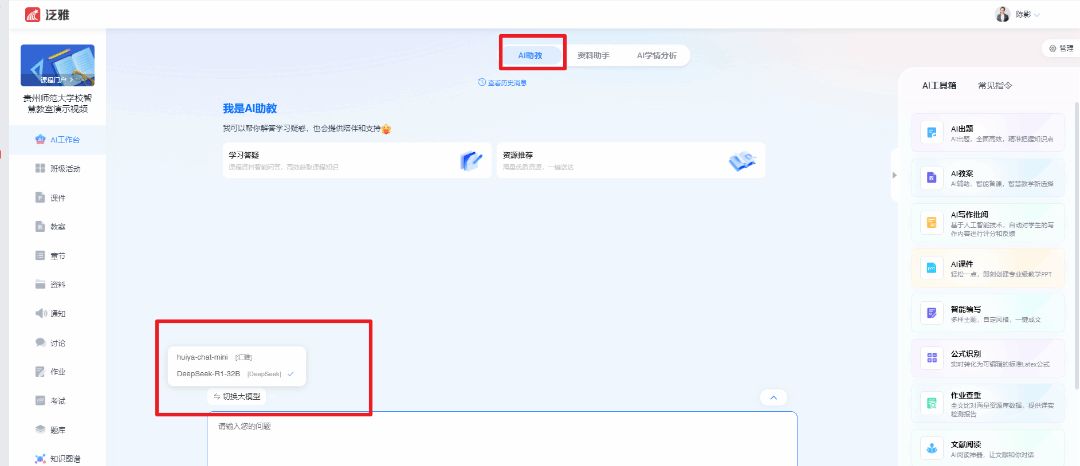1080x466 pixels.
Task: Select the AI助教 tab
Action: pyautogui.click(x=530, y=55)
